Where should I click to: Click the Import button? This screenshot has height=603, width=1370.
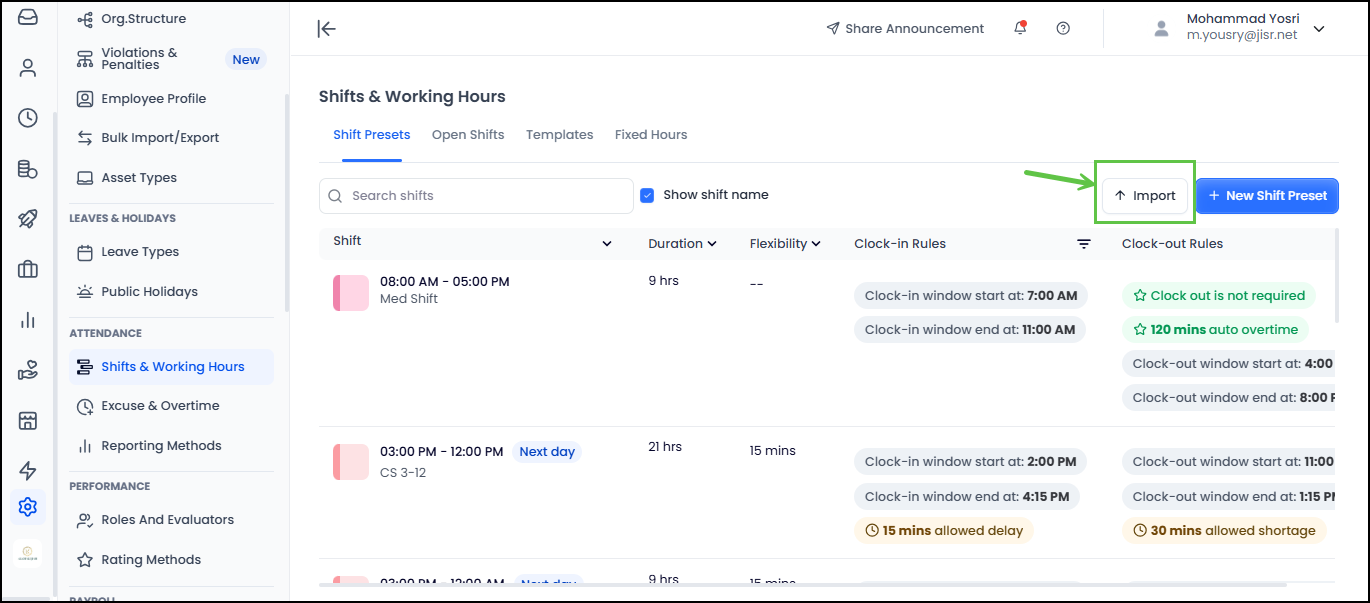1145,196
